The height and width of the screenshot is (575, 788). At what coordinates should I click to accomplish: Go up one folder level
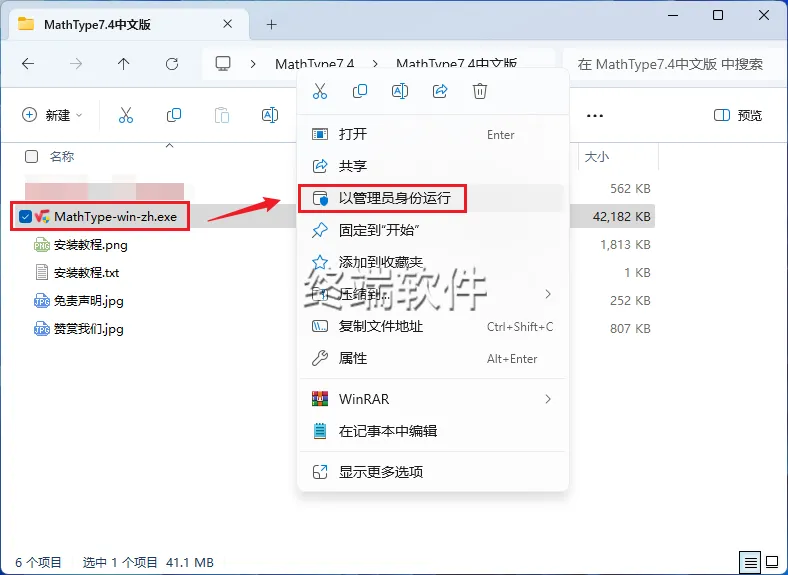point(124,64)
